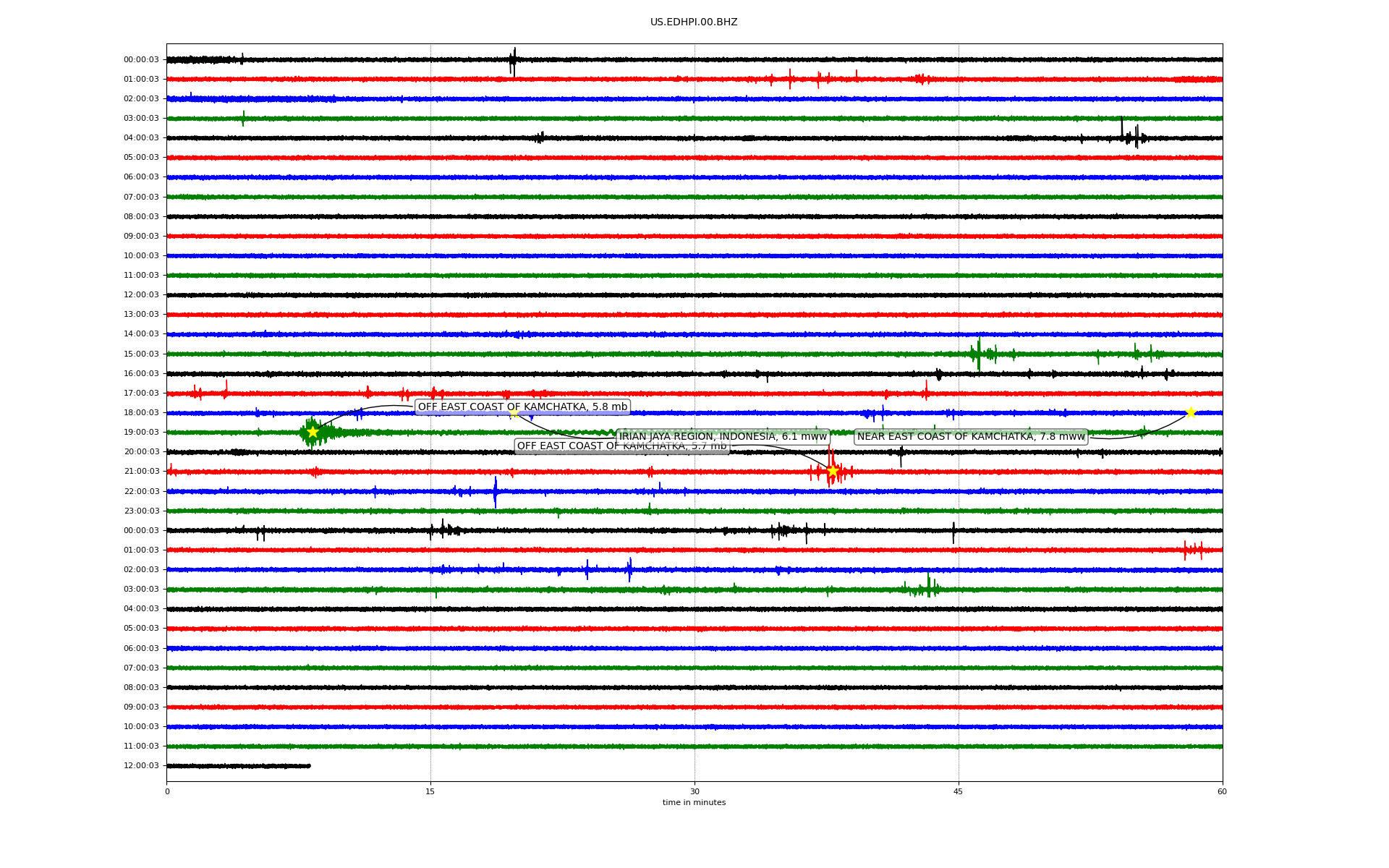Image resolution: width=1389 pixels, height=868 pixels.
Task: Click the yellow star at end of 18:00:03 trace
Action: (1191, 412)
